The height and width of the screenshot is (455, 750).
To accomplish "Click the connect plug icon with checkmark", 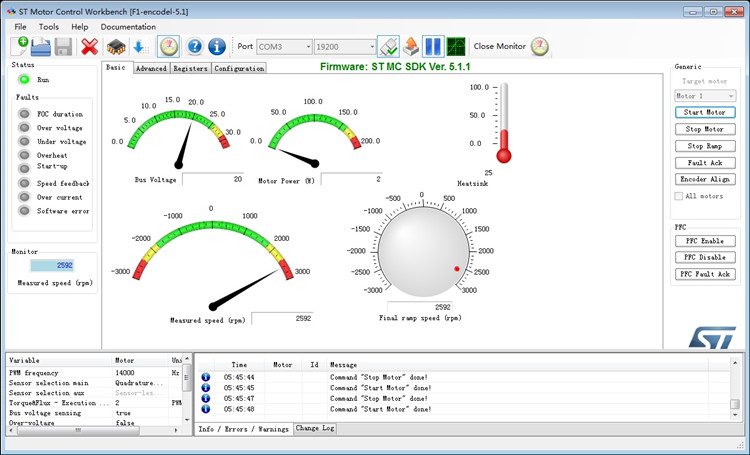I will coord(388,46).
